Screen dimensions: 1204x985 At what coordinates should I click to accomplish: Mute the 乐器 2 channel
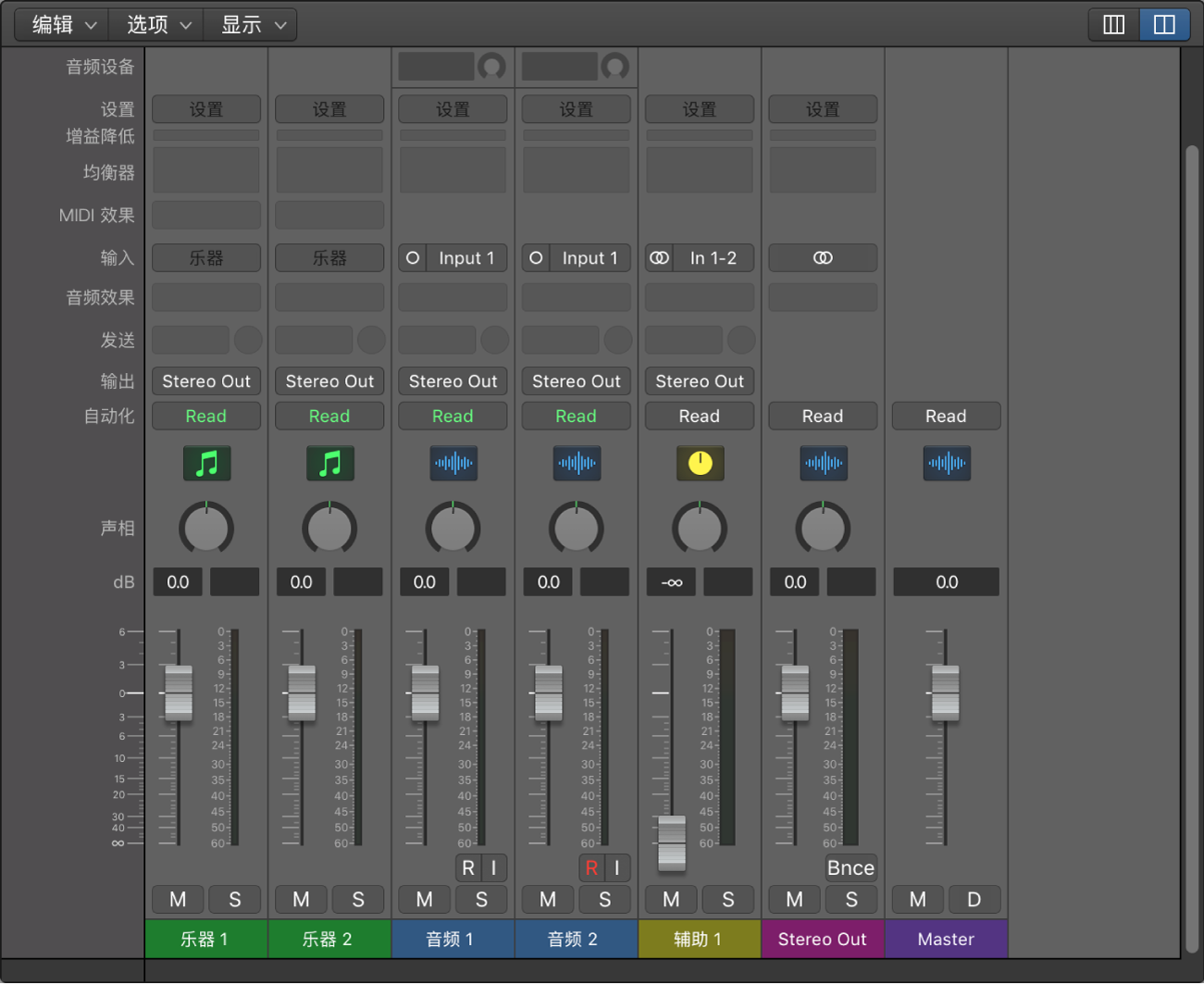coord(301,900)
